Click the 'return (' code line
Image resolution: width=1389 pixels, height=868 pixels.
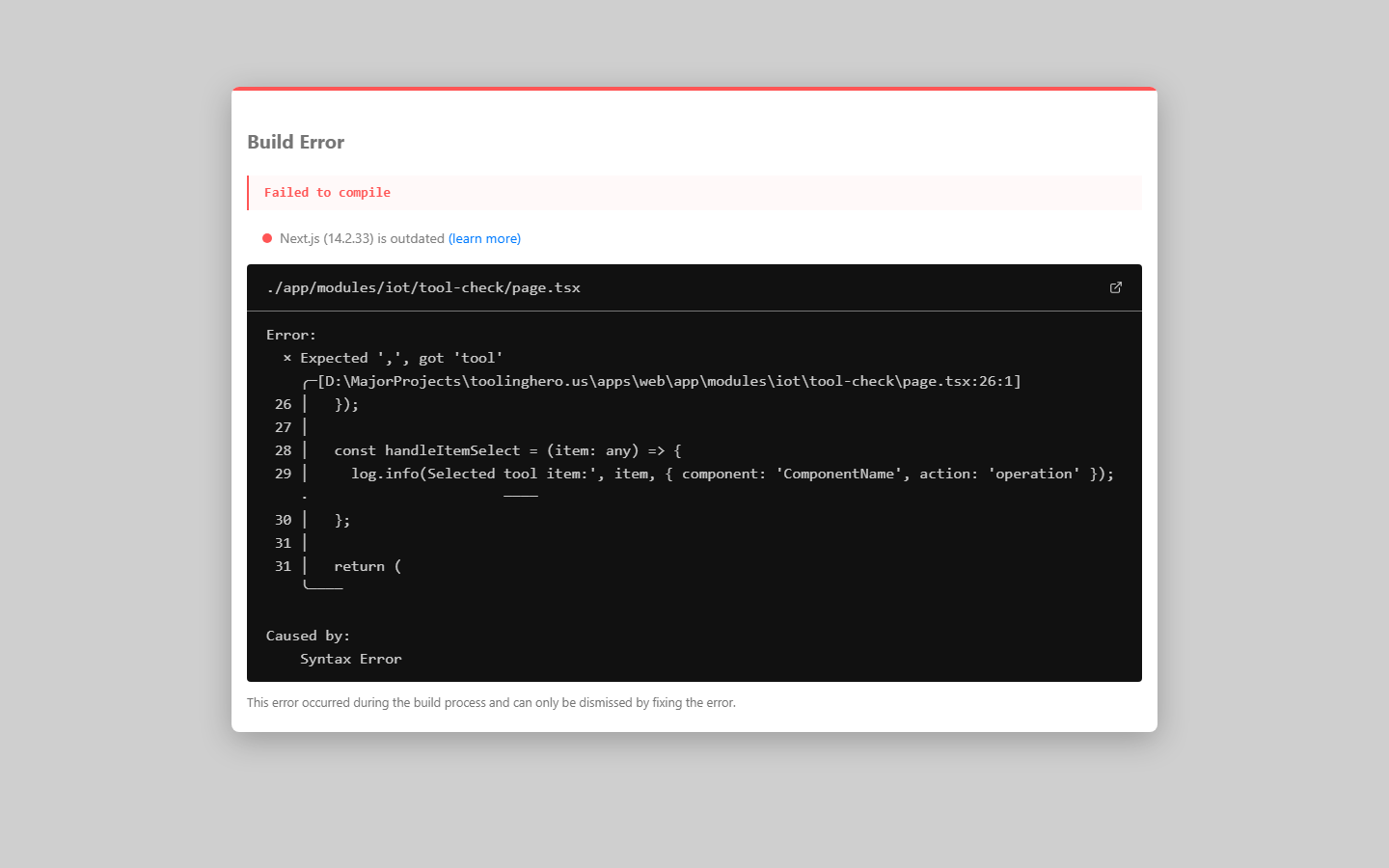pyautogui.click(x=368, y=566)
